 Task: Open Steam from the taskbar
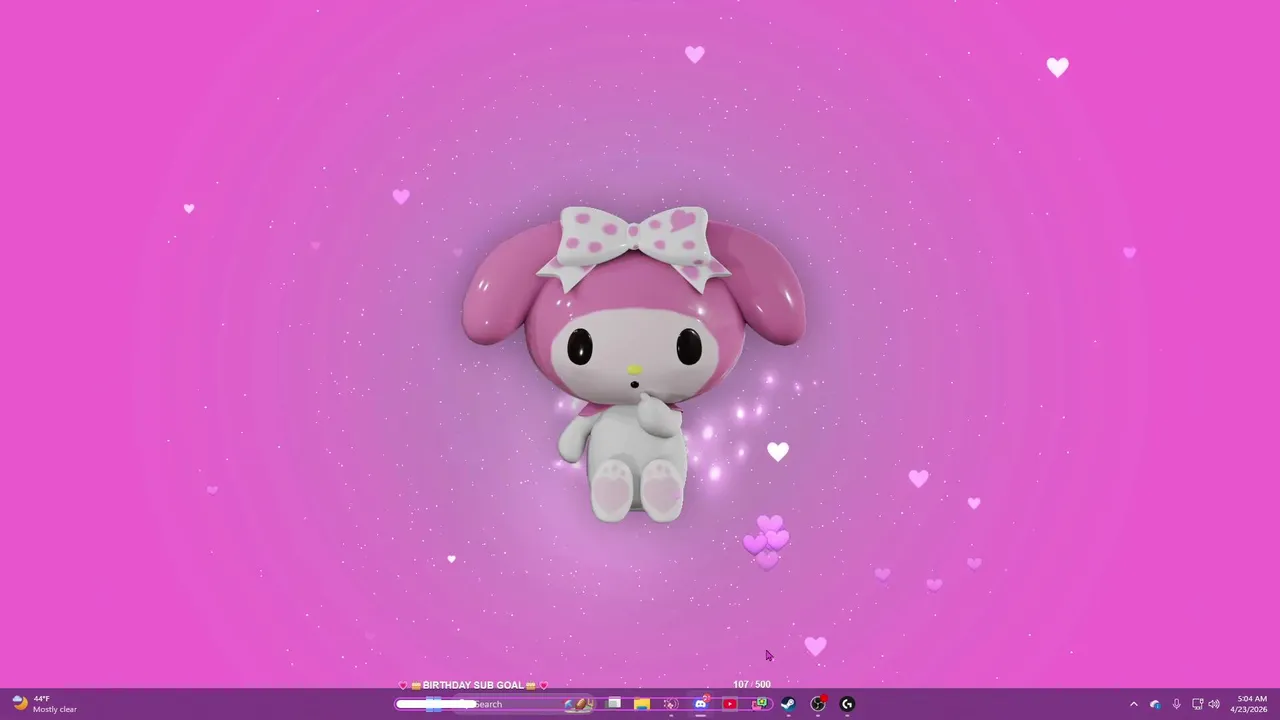coord(788,704)
